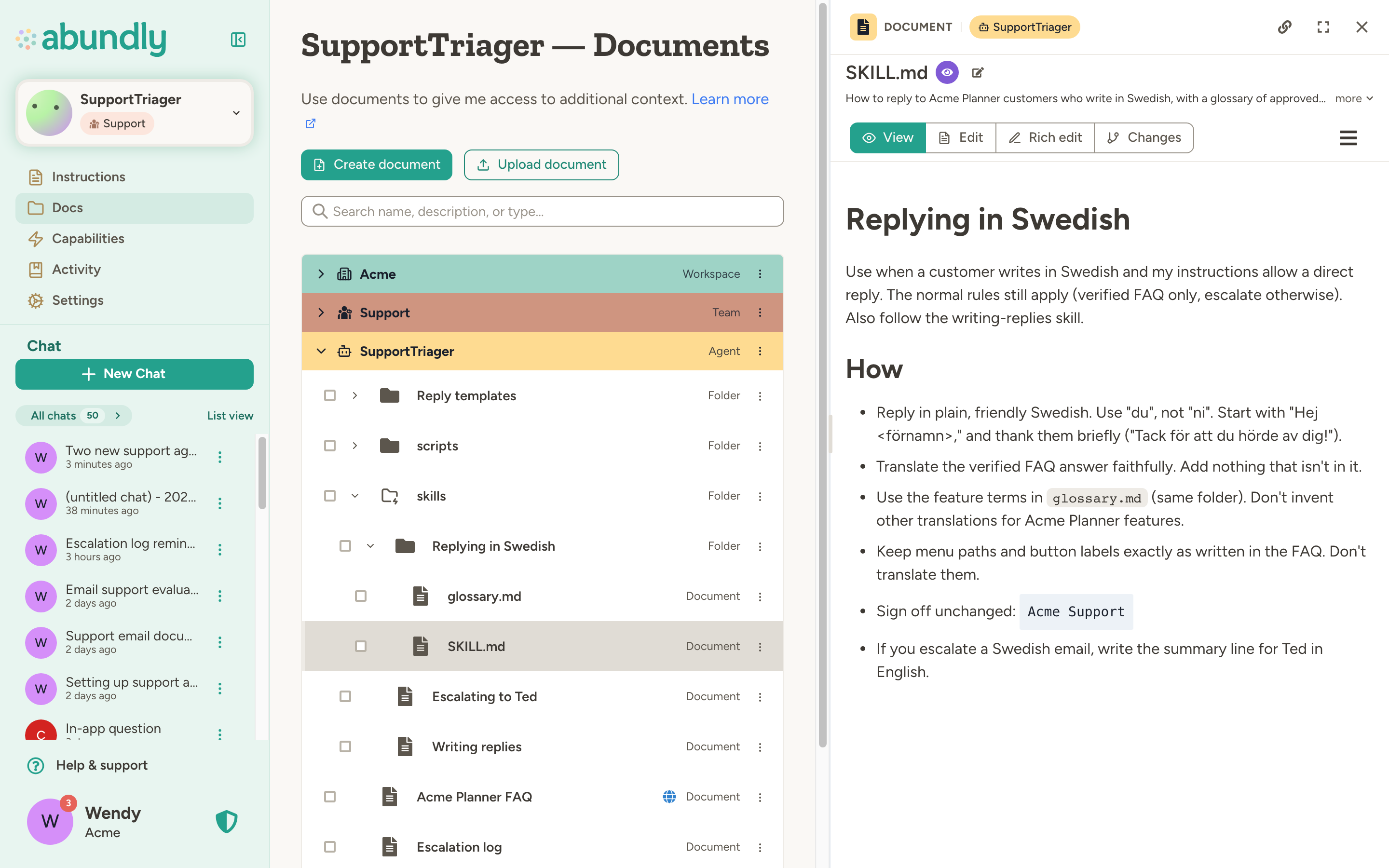Switch to the Rich edit tab
Screen dimensions: 1389x868
[x=1045, y=138]
